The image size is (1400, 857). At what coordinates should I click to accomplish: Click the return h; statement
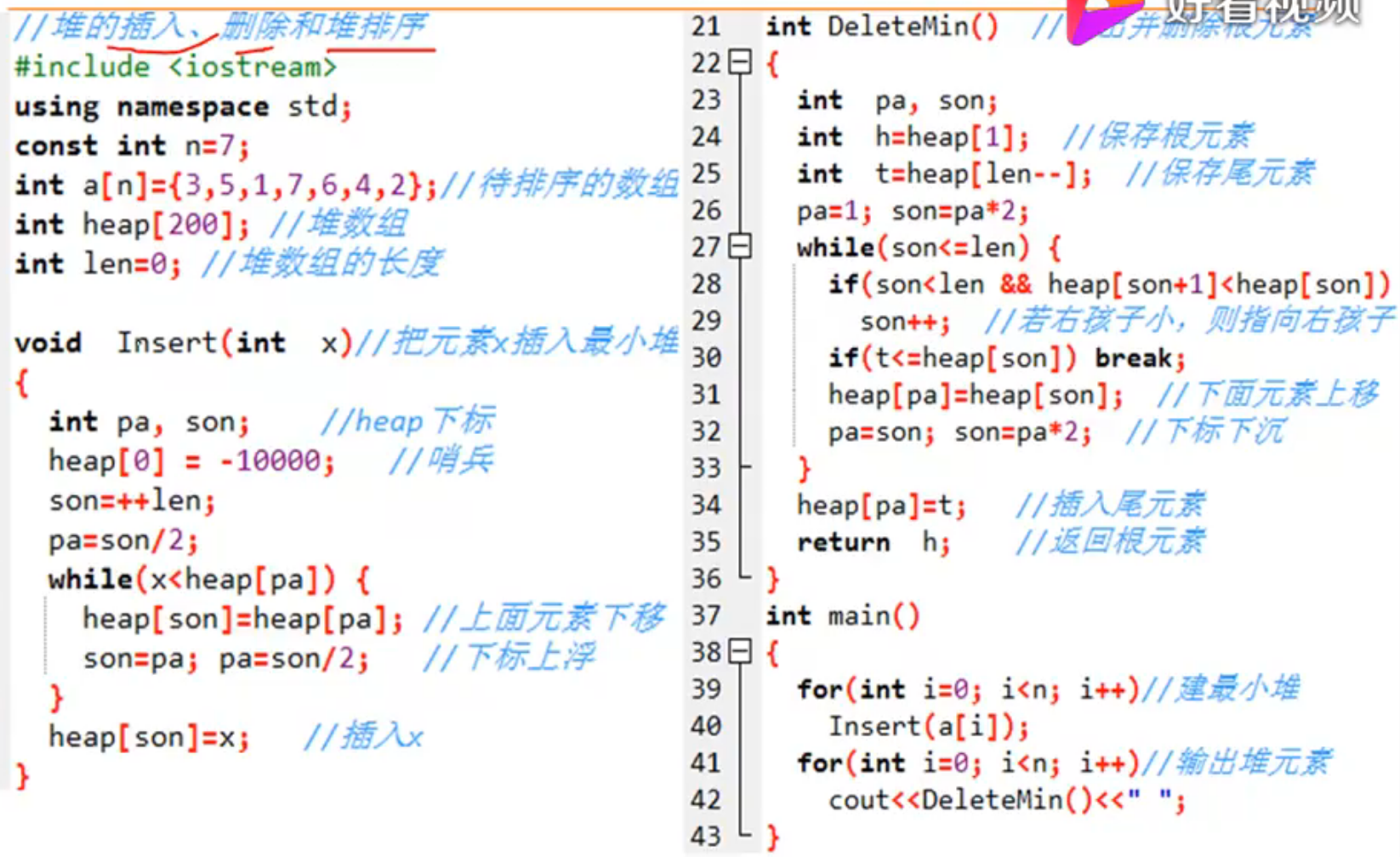[874, 542]
